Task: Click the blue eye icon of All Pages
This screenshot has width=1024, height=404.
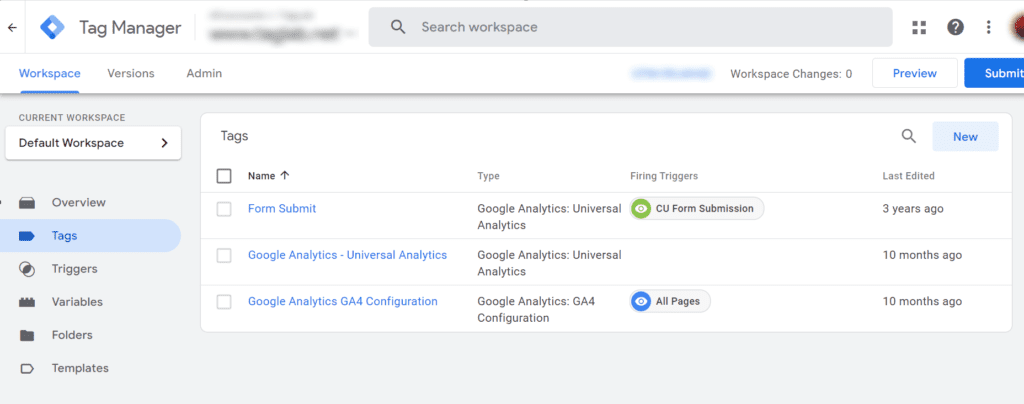Action: [641, 302]
